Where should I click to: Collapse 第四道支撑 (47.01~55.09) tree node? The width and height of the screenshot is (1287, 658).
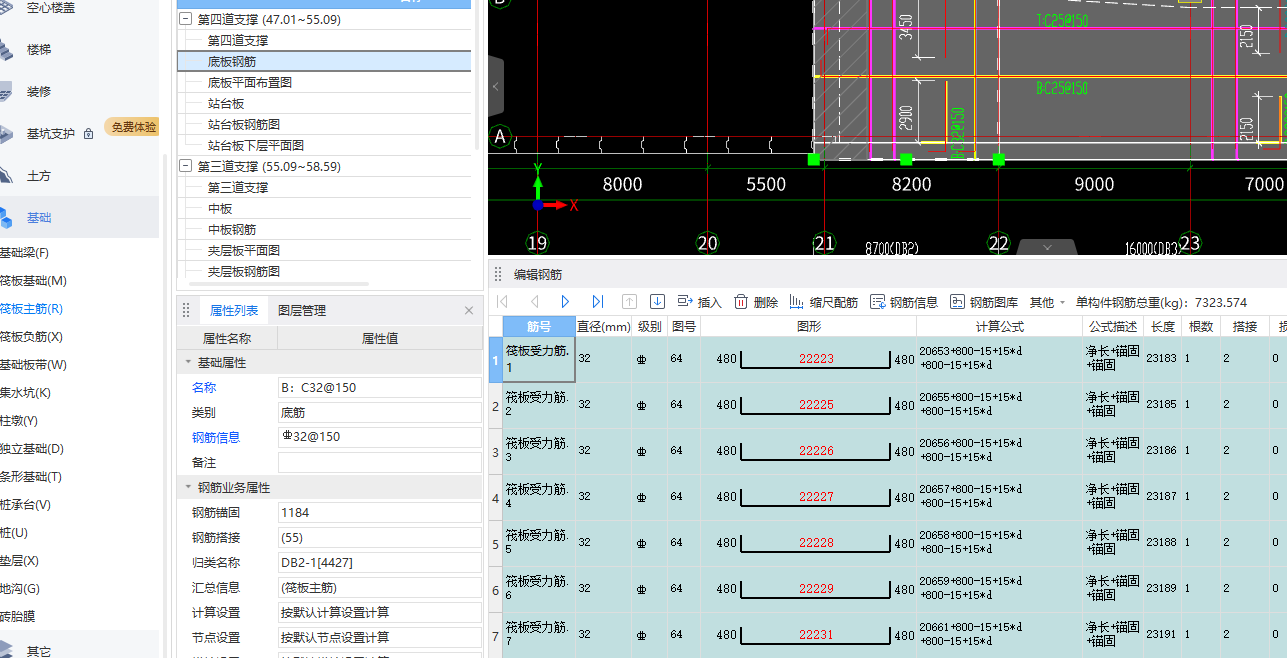tap(186, 19)
